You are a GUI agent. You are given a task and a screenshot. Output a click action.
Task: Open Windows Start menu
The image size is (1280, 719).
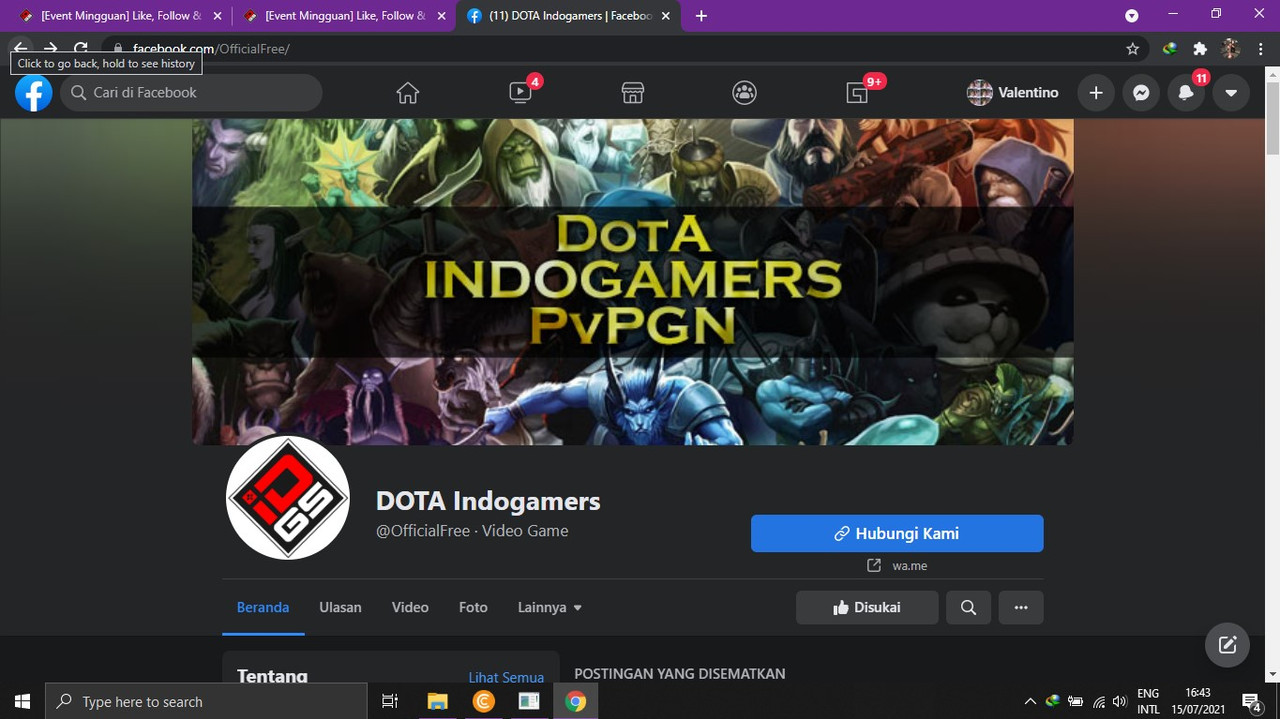point(22,702)
